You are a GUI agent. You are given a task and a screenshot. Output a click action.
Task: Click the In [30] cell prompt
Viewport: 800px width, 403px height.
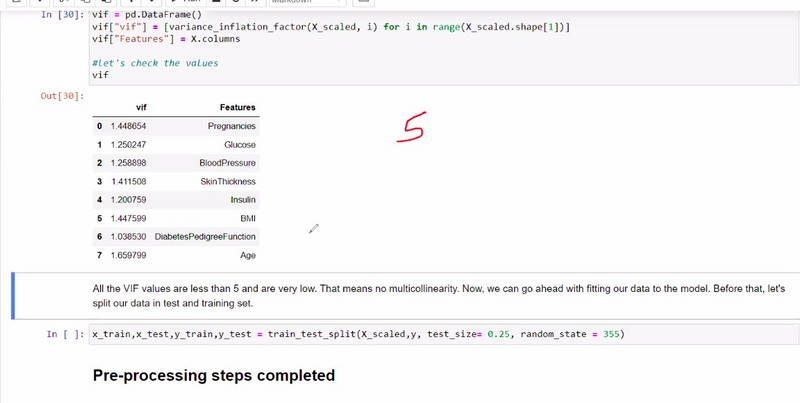[63, 16]
